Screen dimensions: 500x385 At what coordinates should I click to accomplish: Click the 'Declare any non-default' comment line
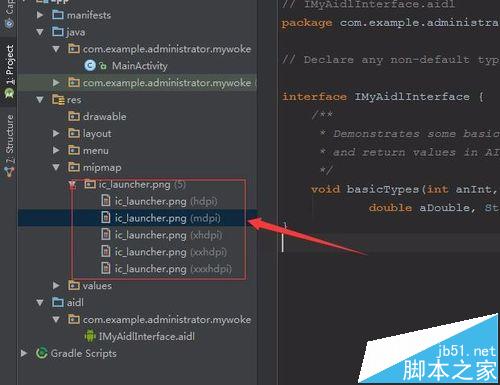390,60
